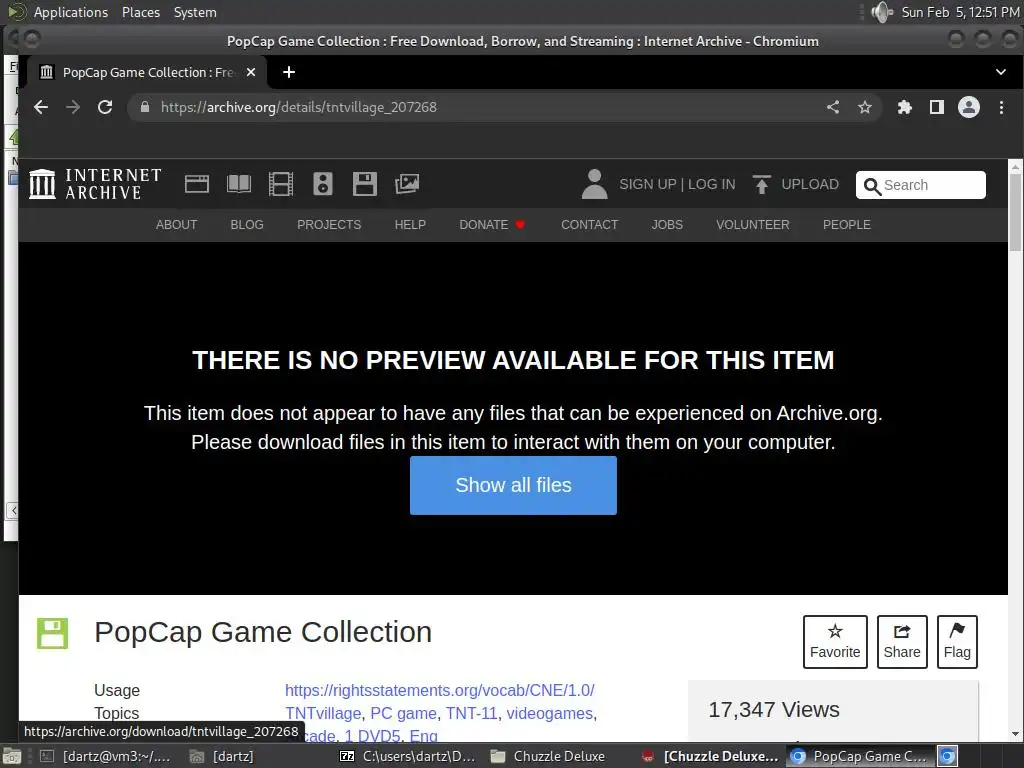Click the green floppy icon beside the item title
Image resolution: width=1024 pixels, height=768 pixels.
52,633
